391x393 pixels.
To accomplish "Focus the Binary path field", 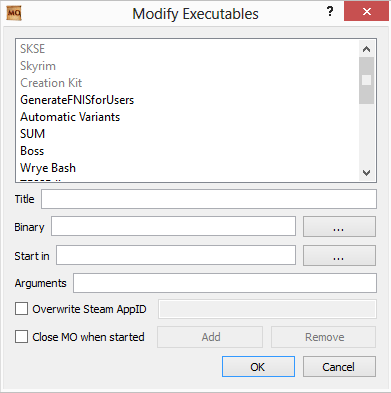I will coord(173,226).
